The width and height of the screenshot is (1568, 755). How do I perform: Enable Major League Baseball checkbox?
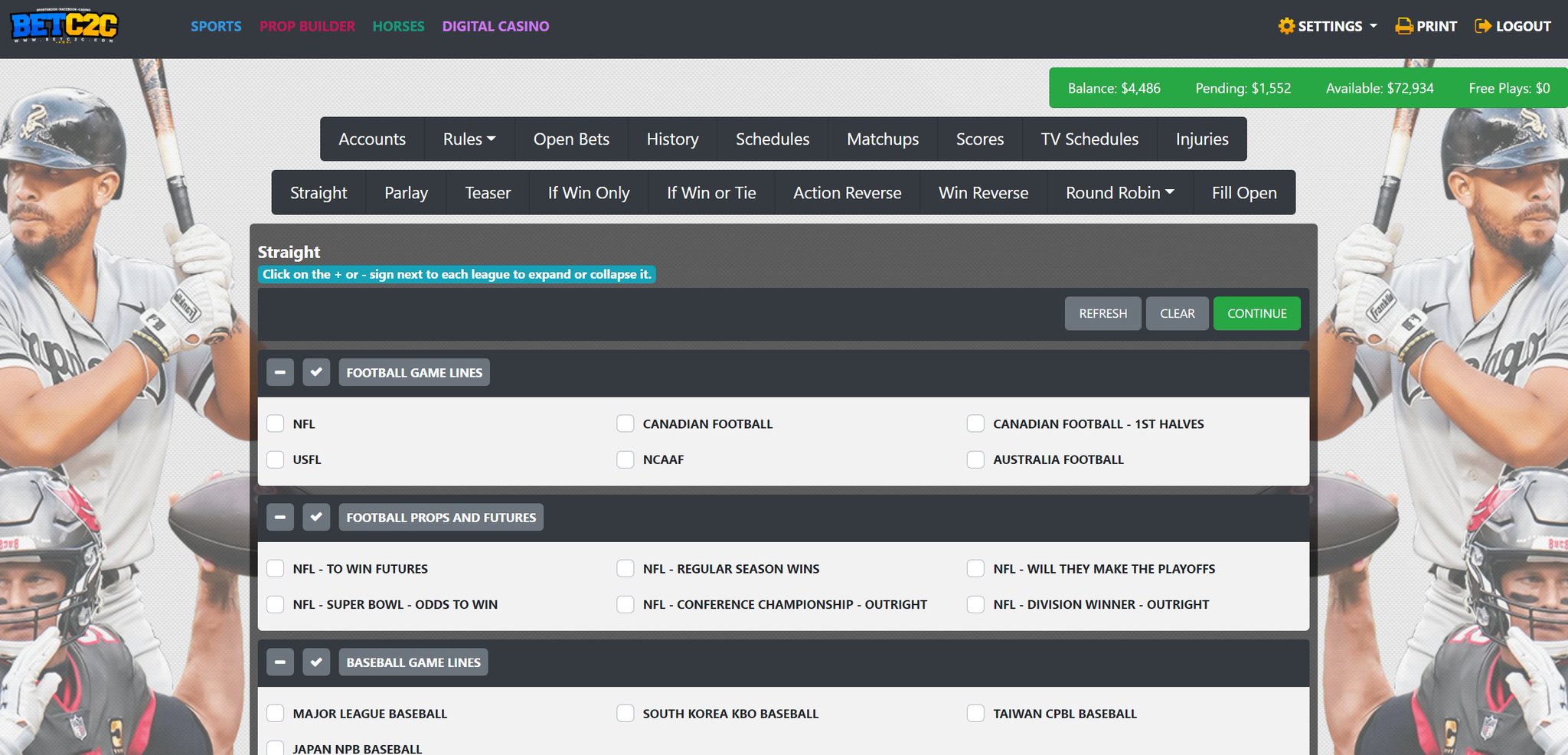click(x=276, y=714)
